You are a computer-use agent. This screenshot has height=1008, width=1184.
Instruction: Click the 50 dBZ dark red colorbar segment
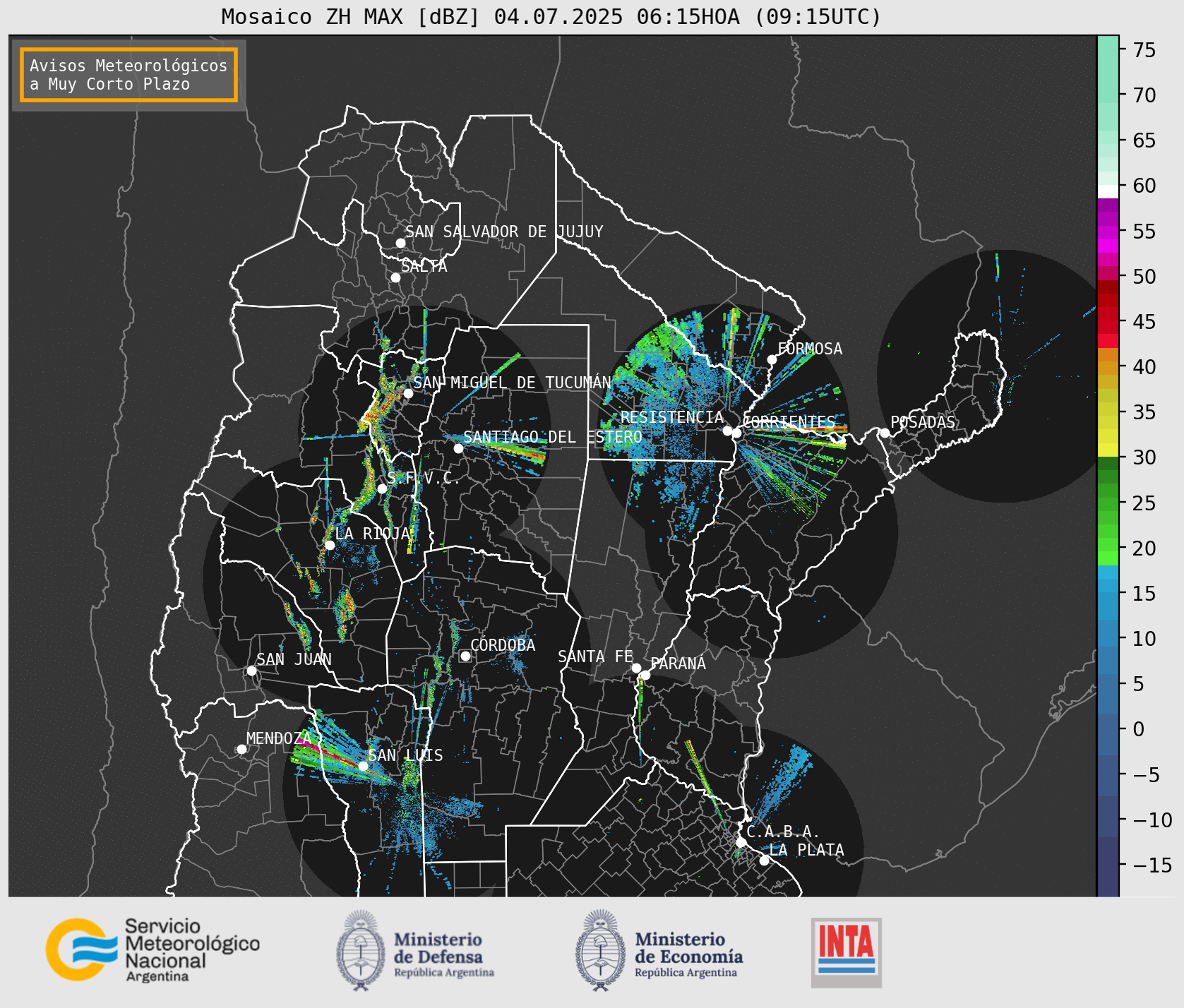(x=1108, y=287)
